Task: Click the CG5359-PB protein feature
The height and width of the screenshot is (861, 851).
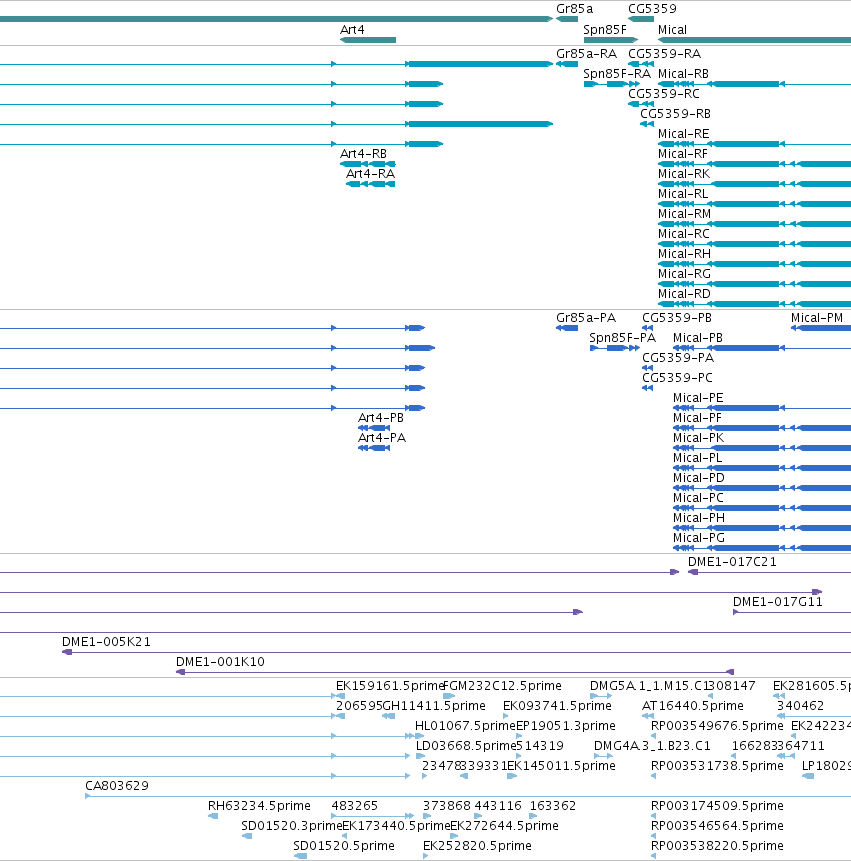Action: click(647, 328)
